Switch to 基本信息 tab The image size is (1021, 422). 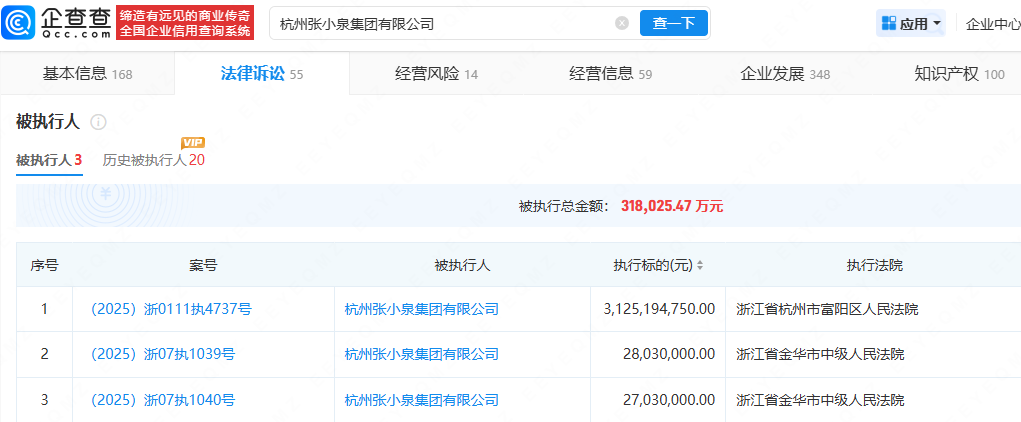tap(87, 74)
